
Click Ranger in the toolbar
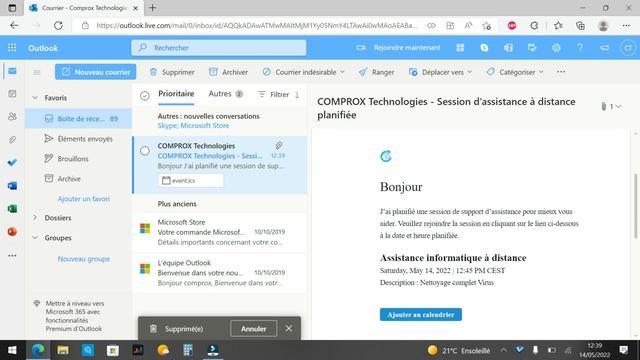pyautogui.click(x=376, y=72)
